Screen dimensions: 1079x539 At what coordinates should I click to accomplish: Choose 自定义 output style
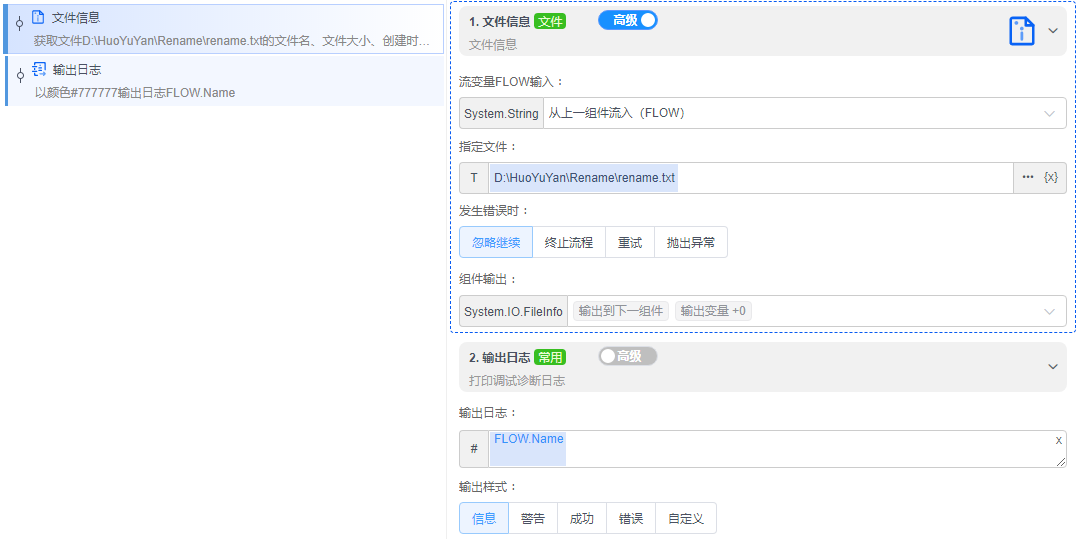686,518
